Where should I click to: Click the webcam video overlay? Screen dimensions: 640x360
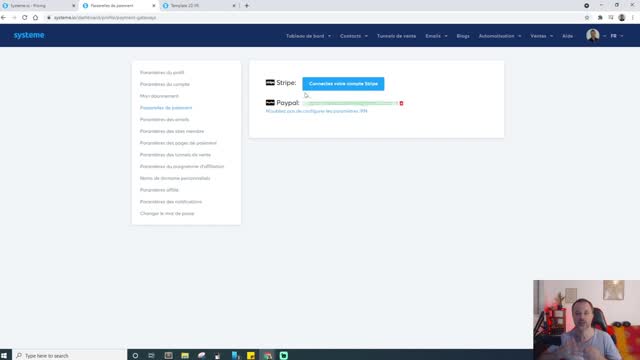(587, 320)
